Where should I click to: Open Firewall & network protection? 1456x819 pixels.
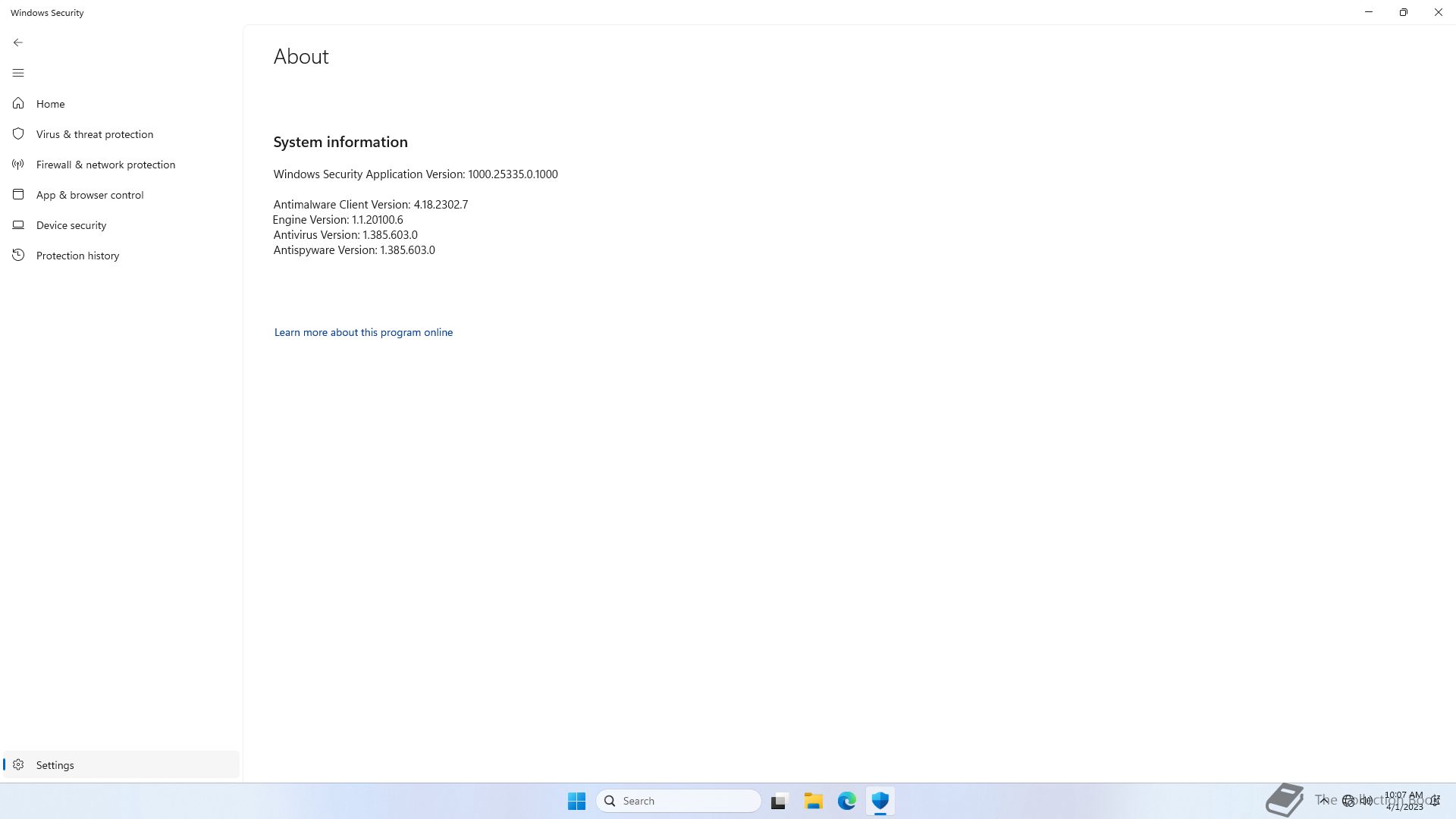121,165
